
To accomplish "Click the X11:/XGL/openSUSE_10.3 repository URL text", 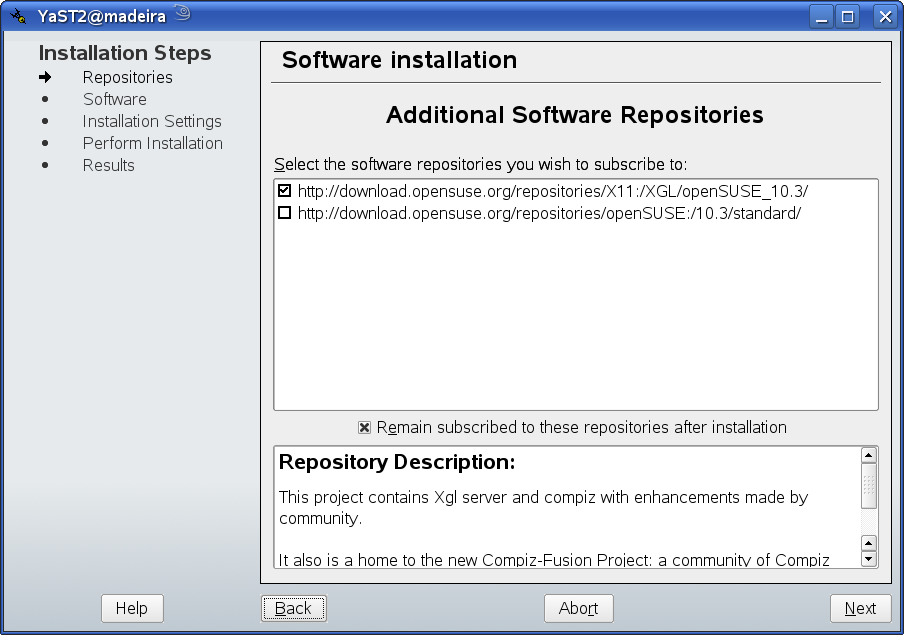I will (x=553, y=191).
